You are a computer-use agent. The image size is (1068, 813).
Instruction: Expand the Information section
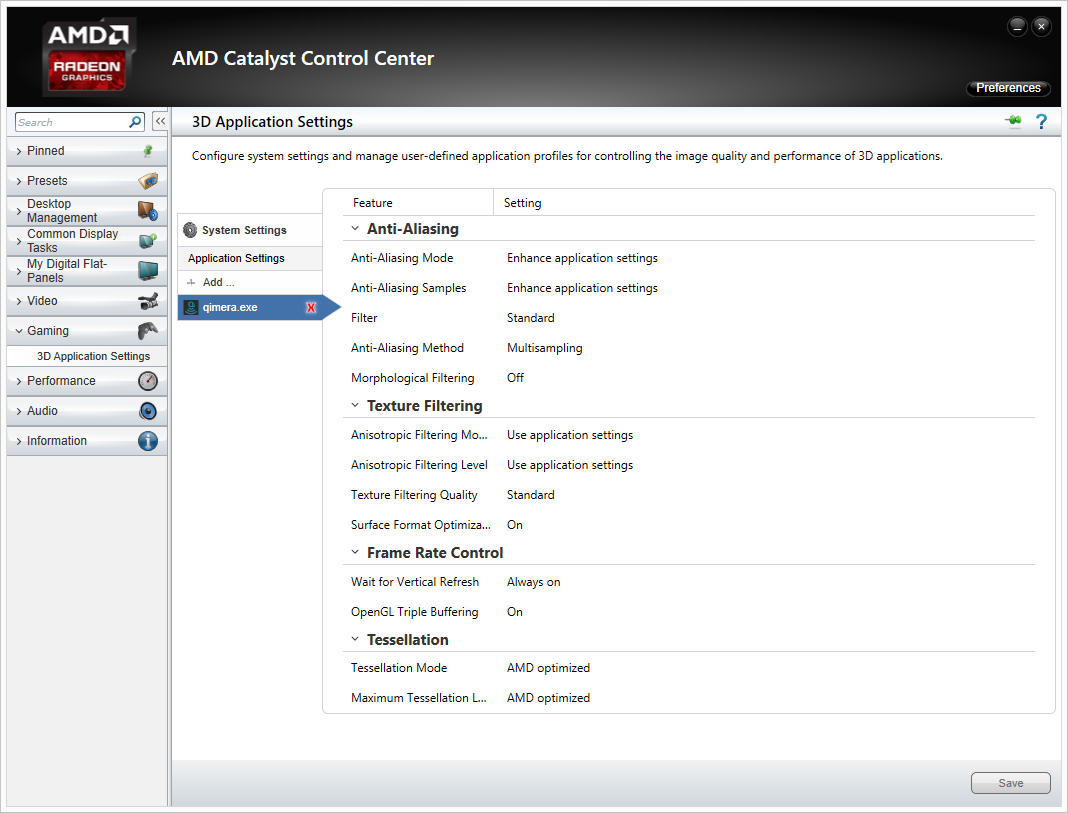click(x=19, y=441)
